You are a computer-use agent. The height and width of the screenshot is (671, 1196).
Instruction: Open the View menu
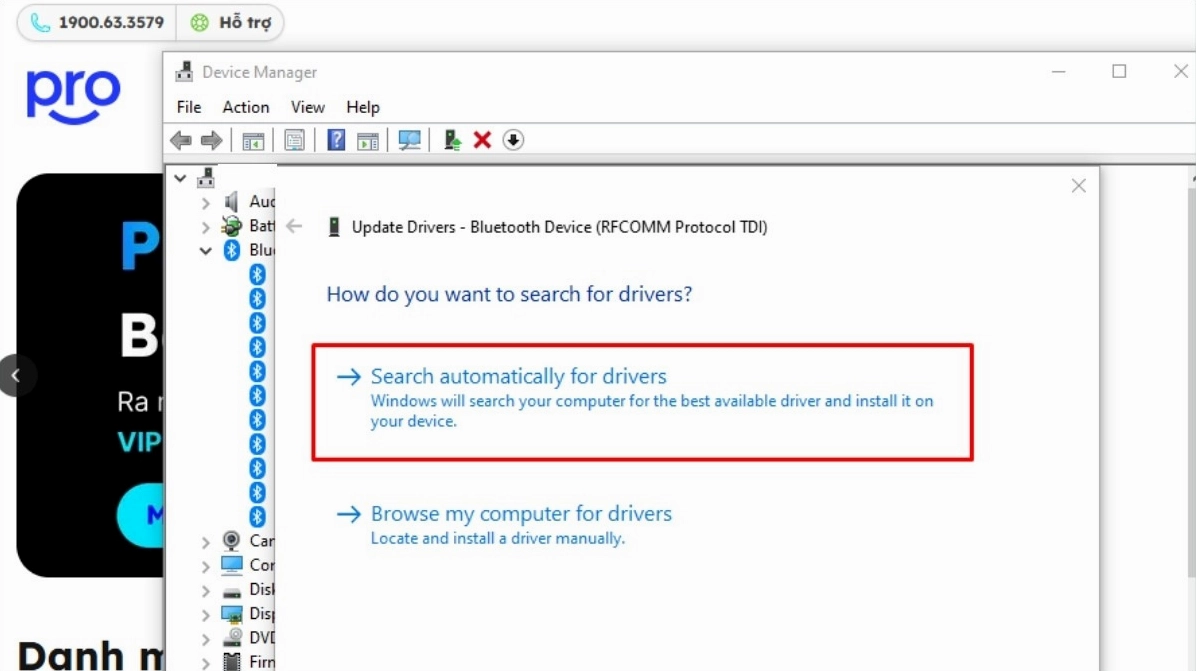[x=307, y=107]
